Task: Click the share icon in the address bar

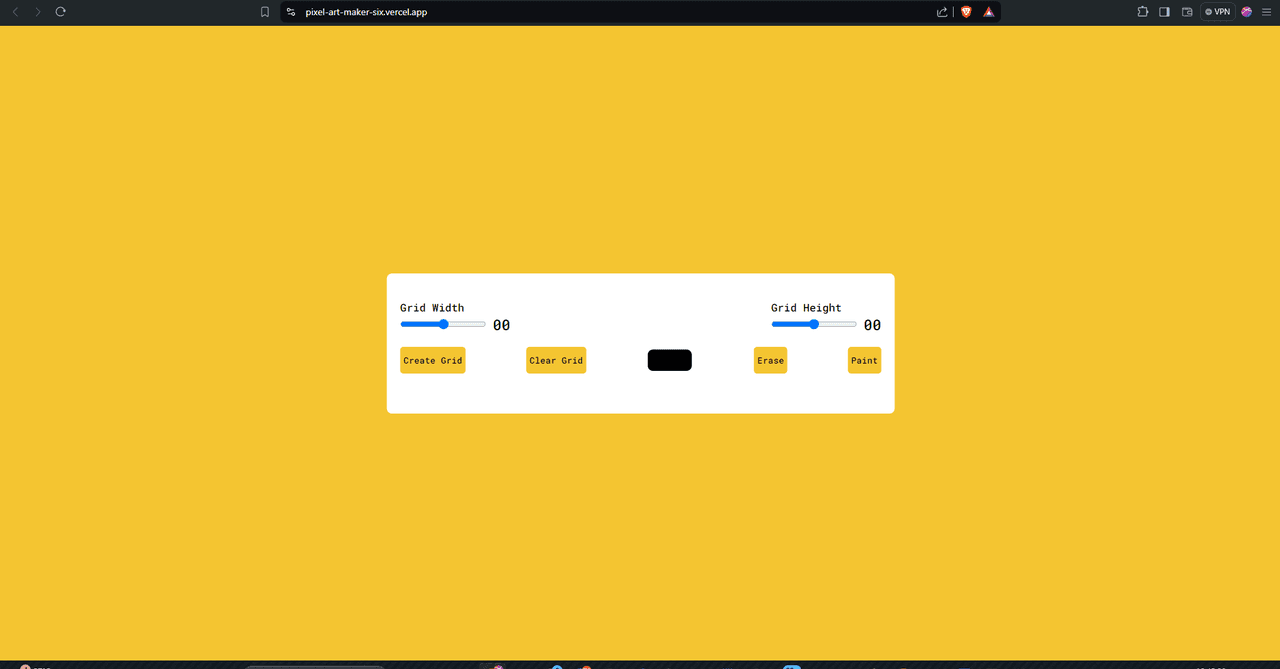Action: coord(942,12)
